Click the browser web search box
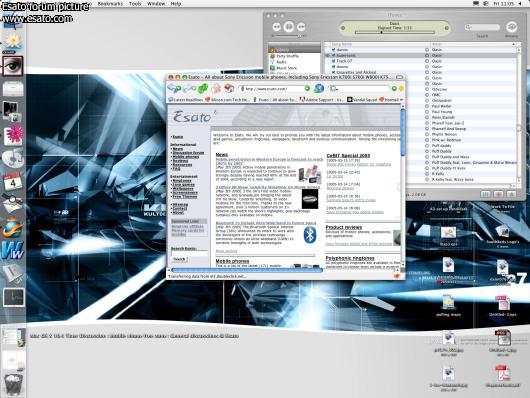This screenshot has height=398, width=530. [x=360, y=89]
